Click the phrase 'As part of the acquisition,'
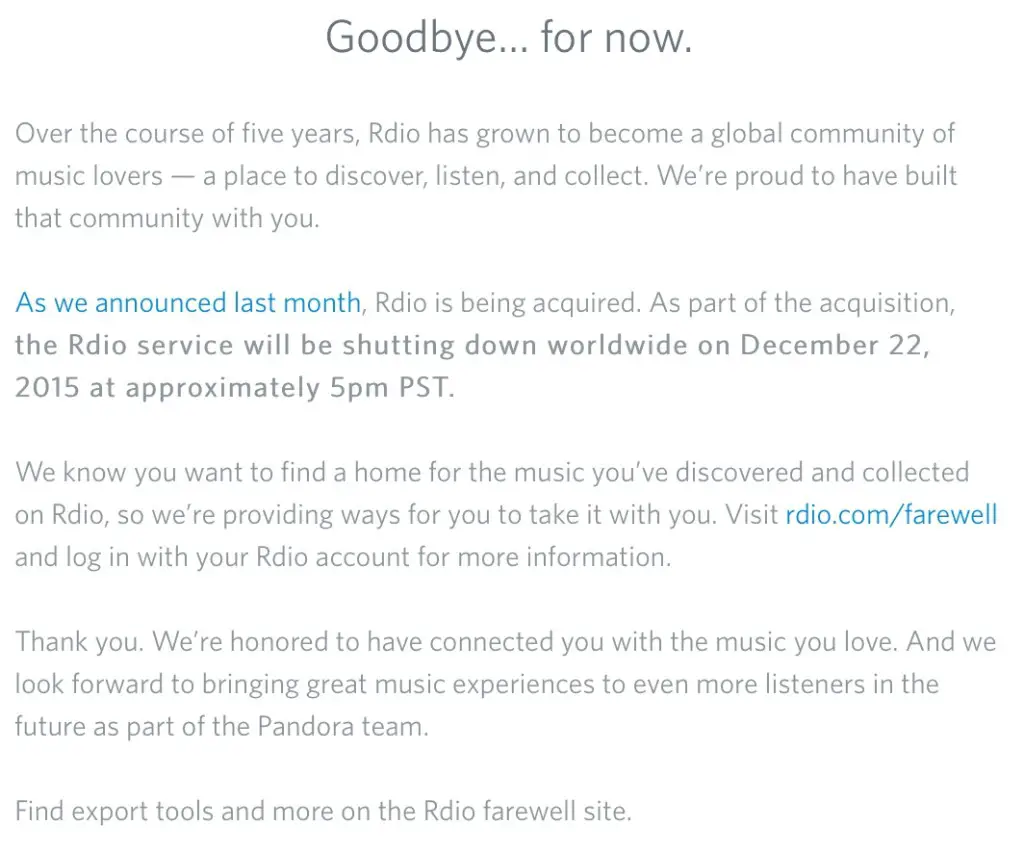Image resolution: width=1024 pixels, height=853 pixels. point(803,303)
